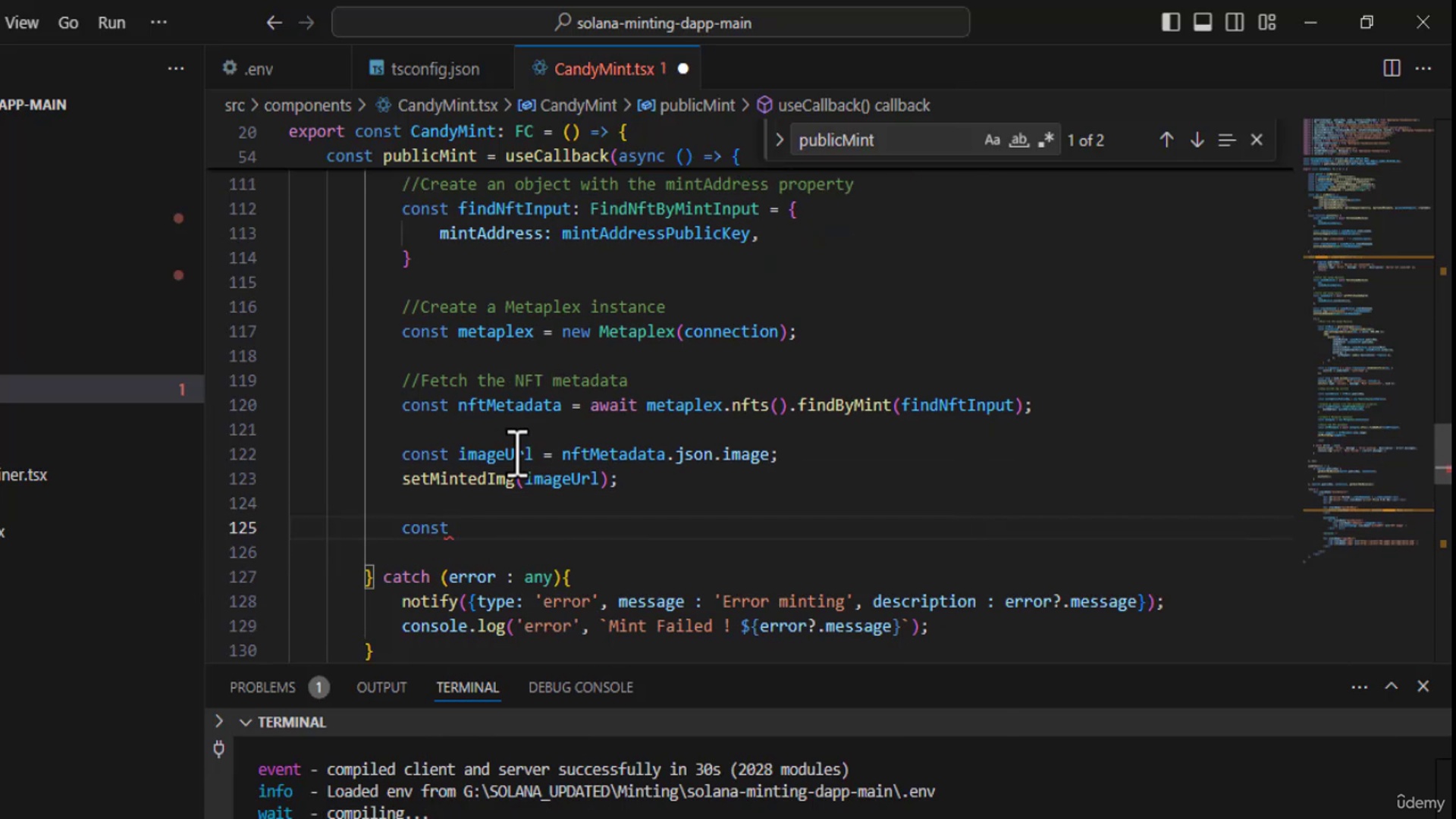Click line number 125 in the gutter
This screenshot has width=1456, height=819.
[x=243, y=528]
